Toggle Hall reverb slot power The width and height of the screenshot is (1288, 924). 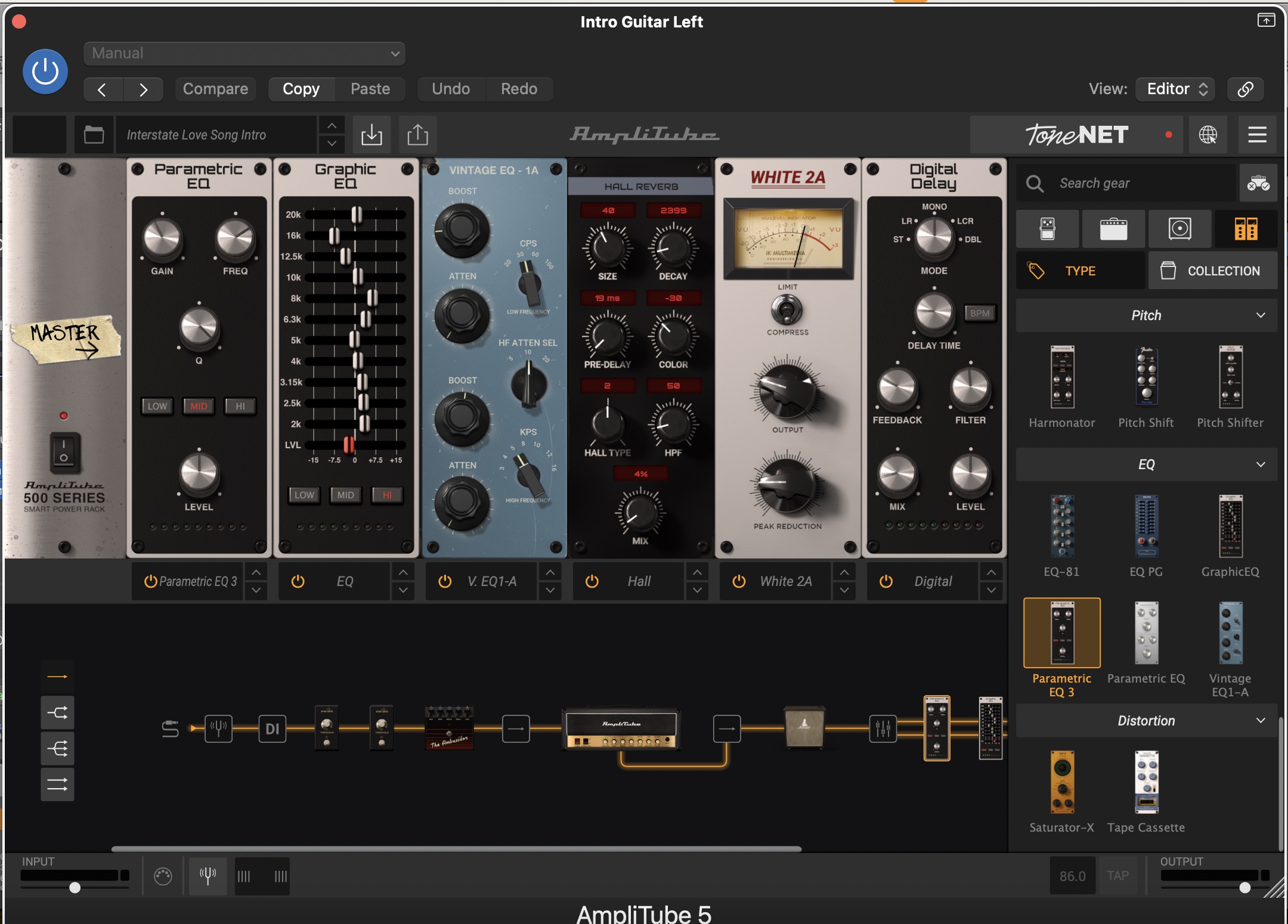pos(592,581)
